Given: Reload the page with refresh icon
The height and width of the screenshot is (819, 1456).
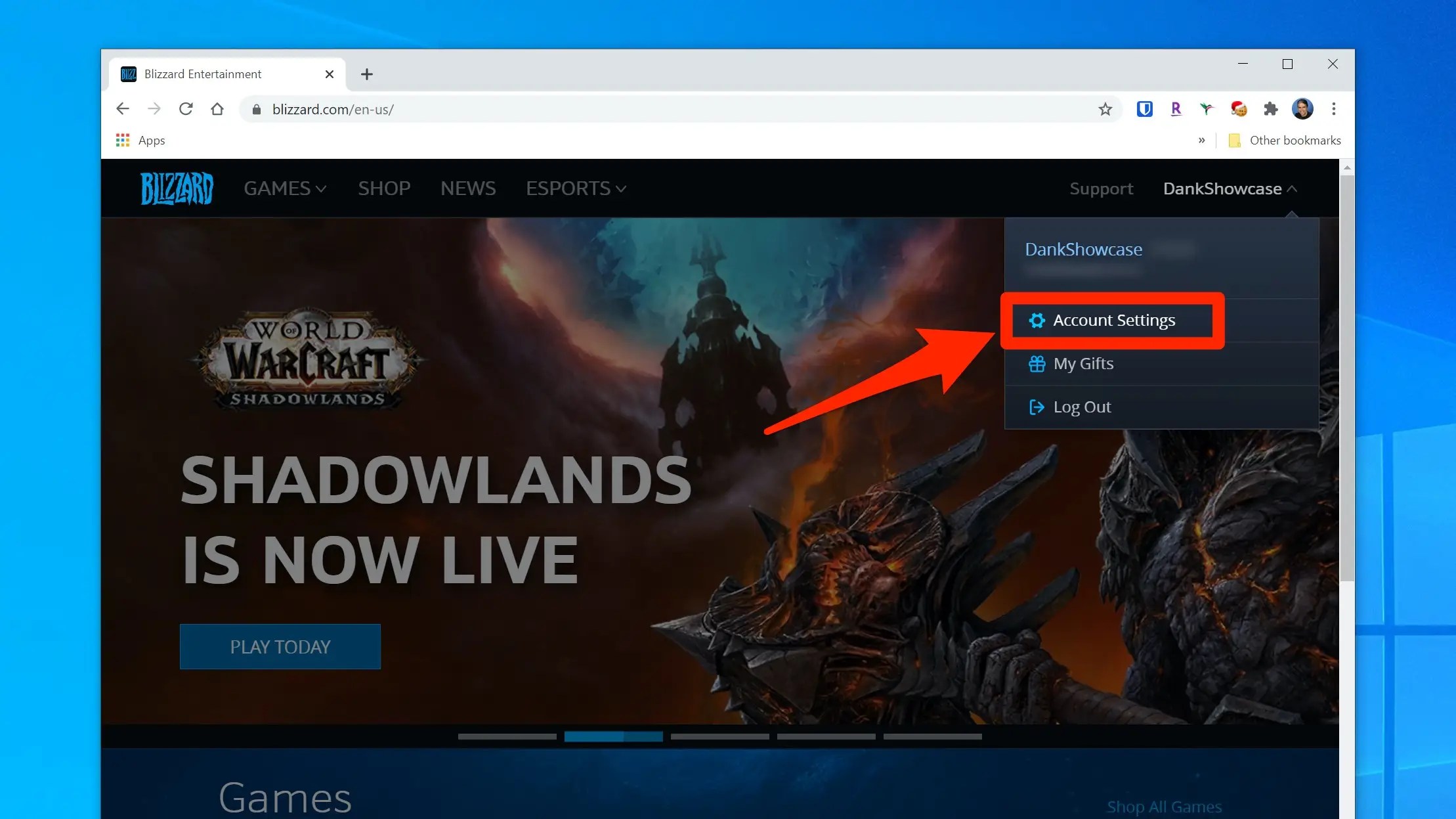Looking at the screenshot, I should 186,109.
